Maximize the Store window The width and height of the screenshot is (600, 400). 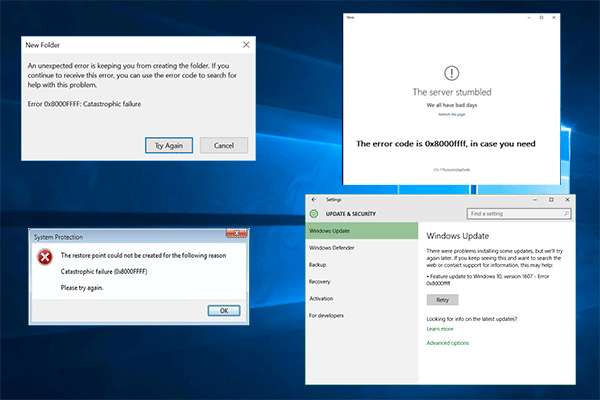pyautogui.click(x=541, y=18)
